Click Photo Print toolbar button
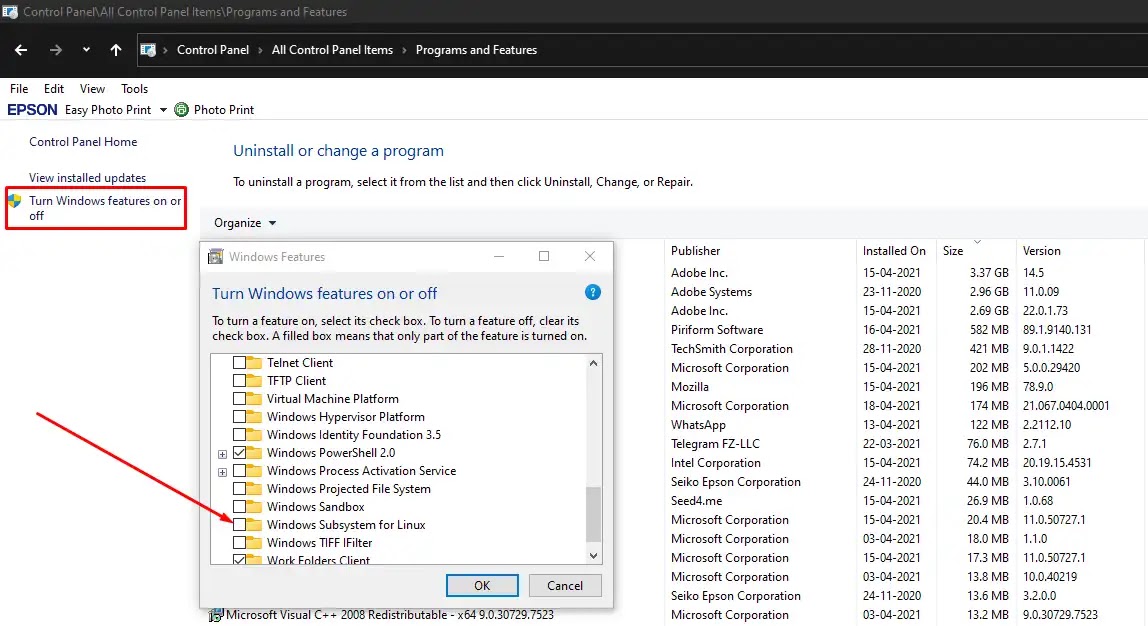1148x626 pixels. coord(215,110)
